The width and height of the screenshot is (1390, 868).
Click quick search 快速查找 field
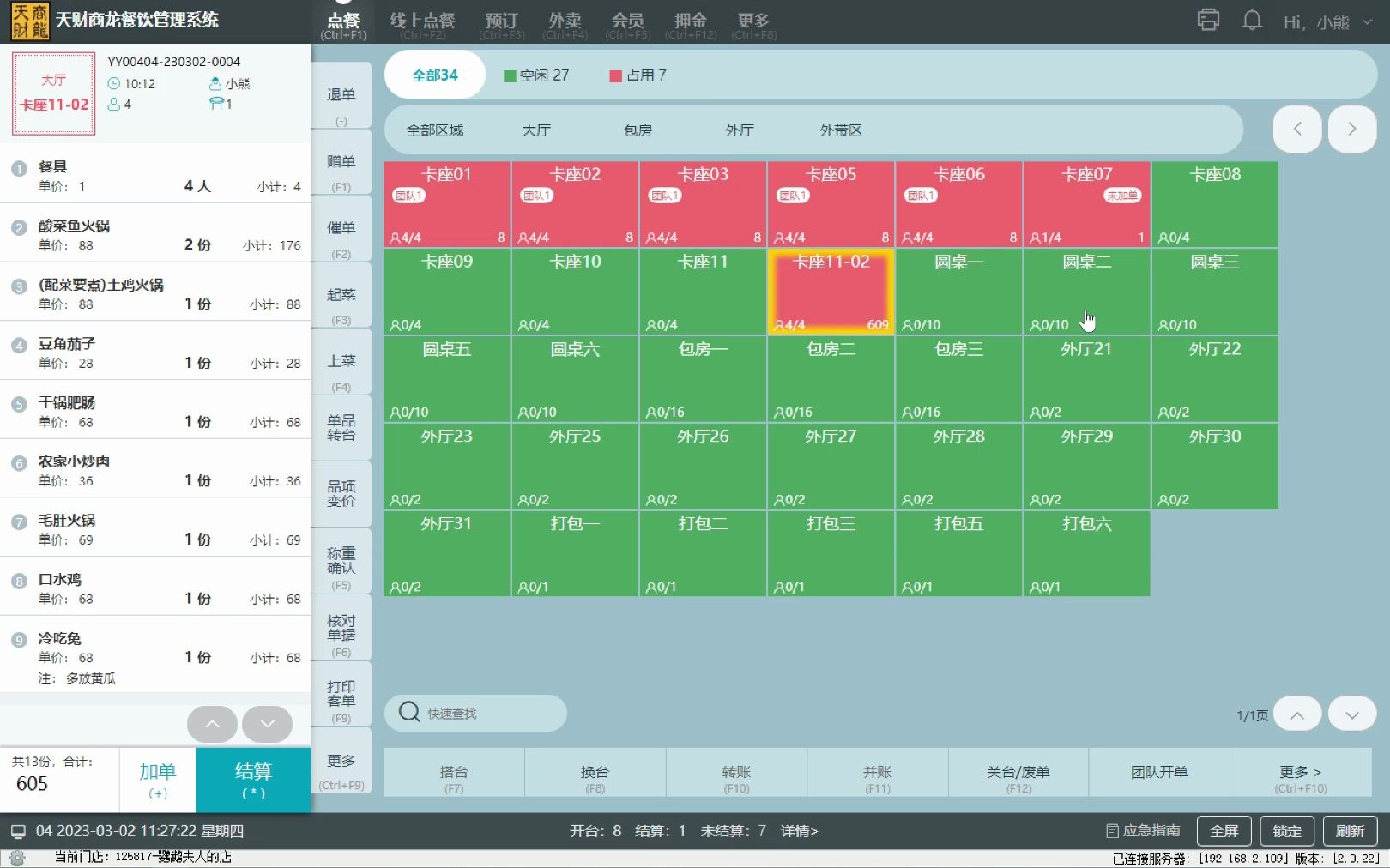[x=476, y=713]
